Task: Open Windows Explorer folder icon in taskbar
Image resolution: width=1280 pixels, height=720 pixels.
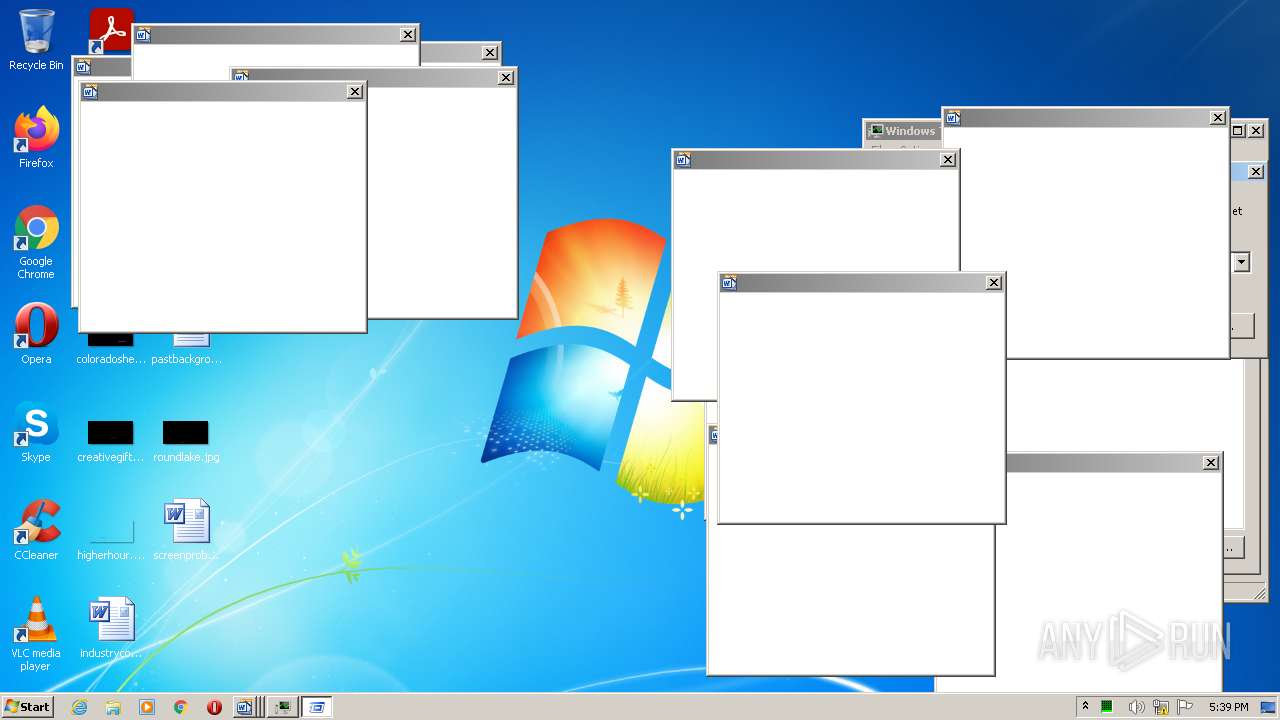Action: coord(113,707)
